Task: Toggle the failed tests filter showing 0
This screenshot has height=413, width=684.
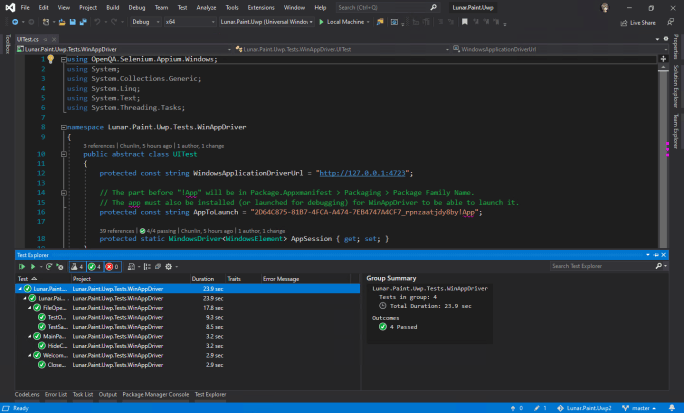Action: pyautogui.click(x=113, y=266)
